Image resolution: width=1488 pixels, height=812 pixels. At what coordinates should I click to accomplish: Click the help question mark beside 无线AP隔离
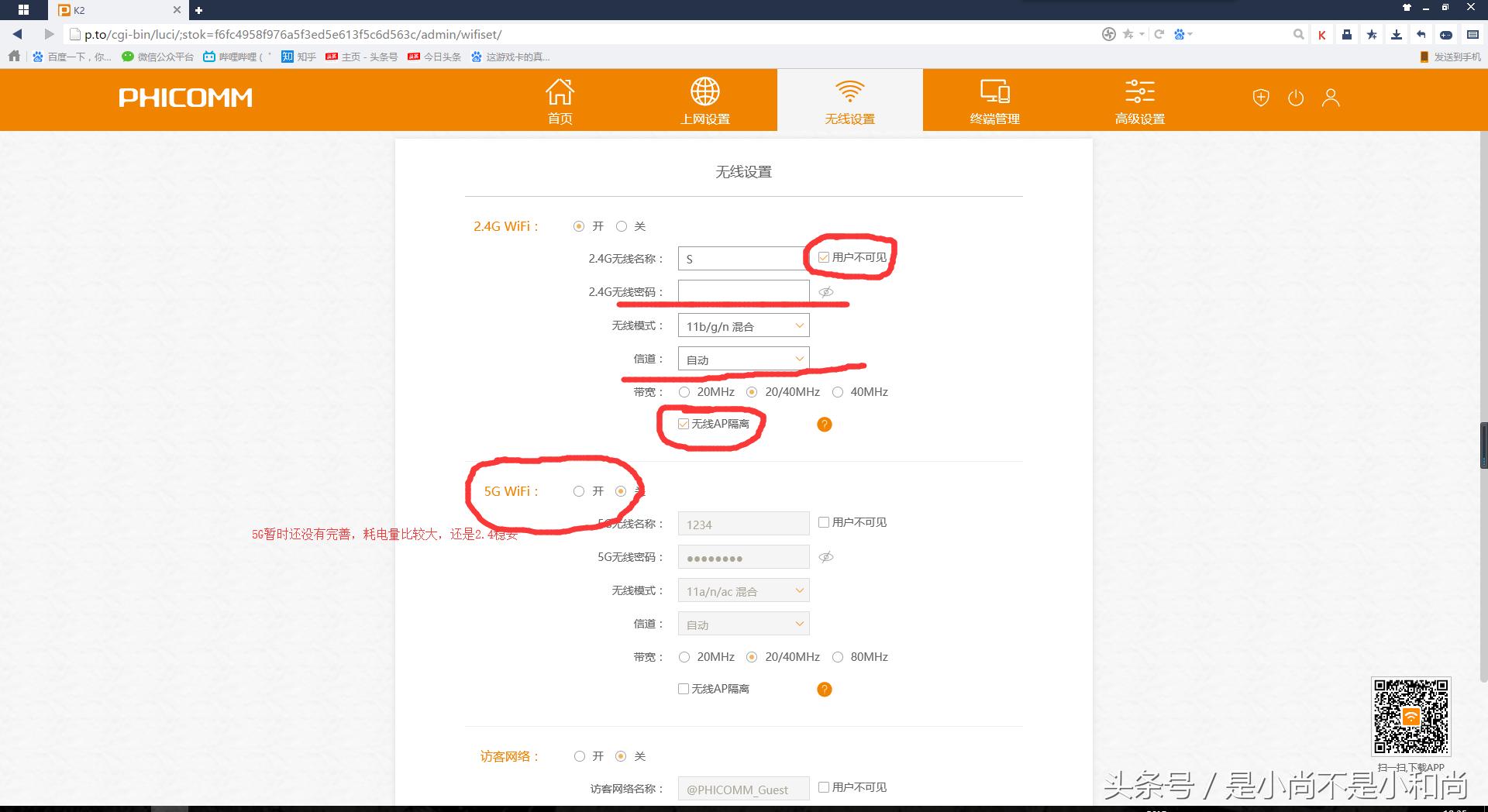tap(824, 425)
